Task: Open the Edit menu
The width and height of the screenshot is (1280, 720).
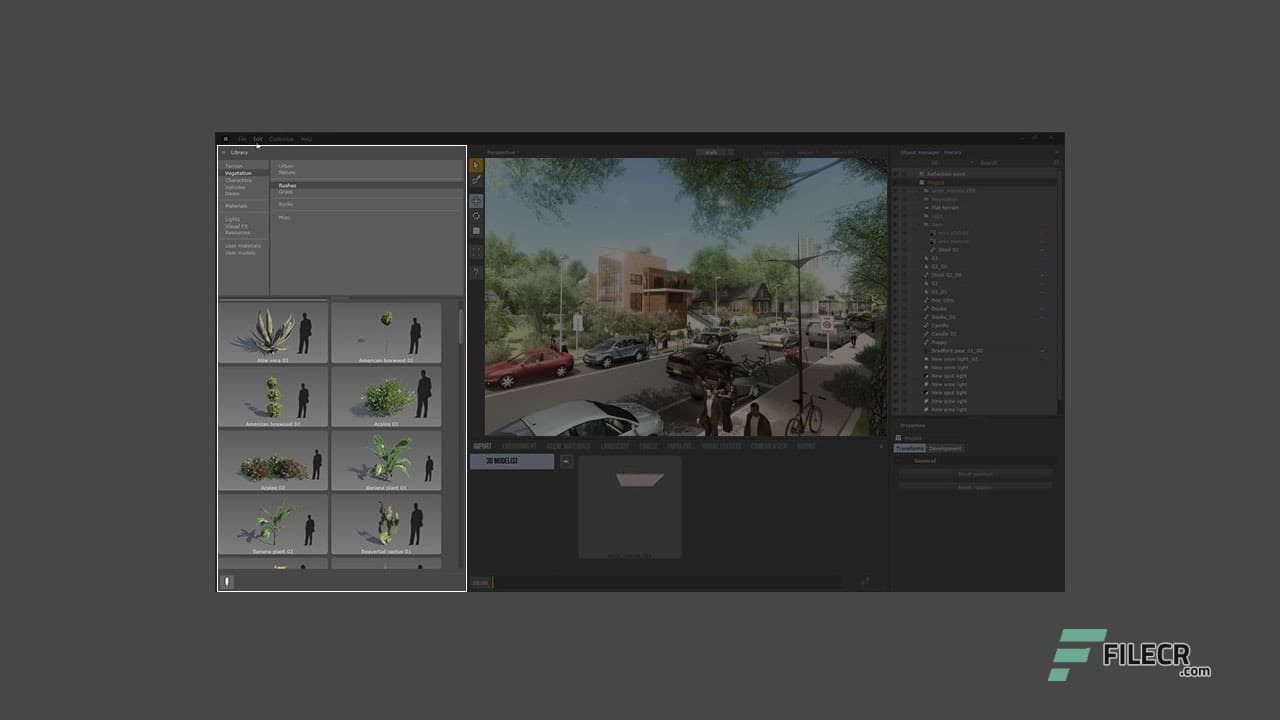Action: 257,139
